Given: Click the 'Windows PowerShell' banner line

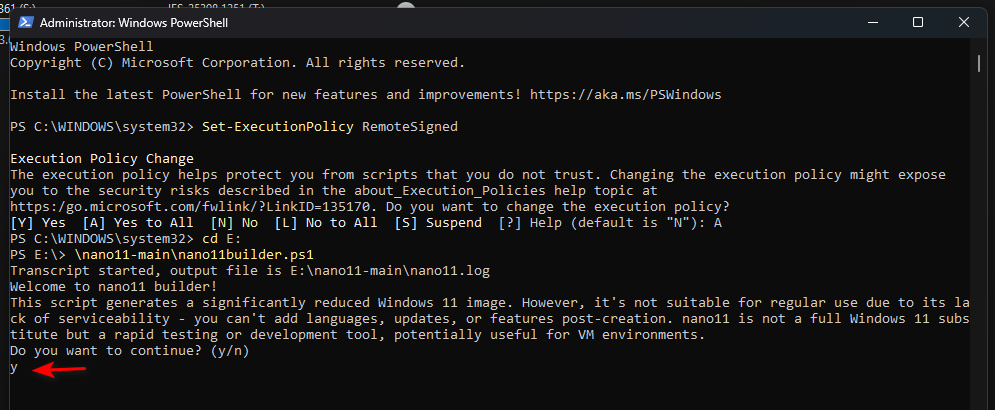Looking at the screenshot, I should (x=82, y=47).
